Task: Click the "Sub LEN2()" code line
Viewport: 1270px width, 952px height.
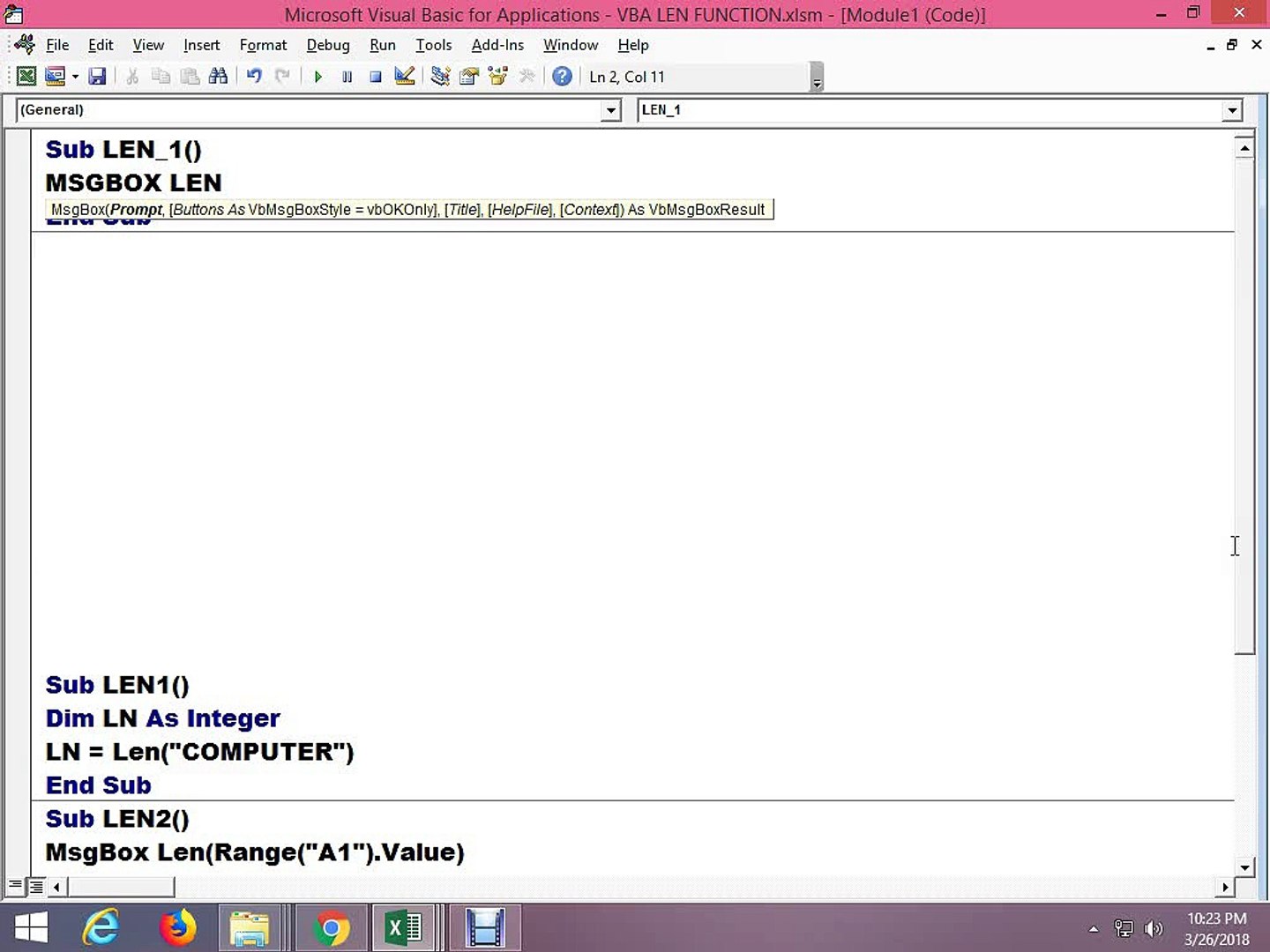Action: (117, 820)
